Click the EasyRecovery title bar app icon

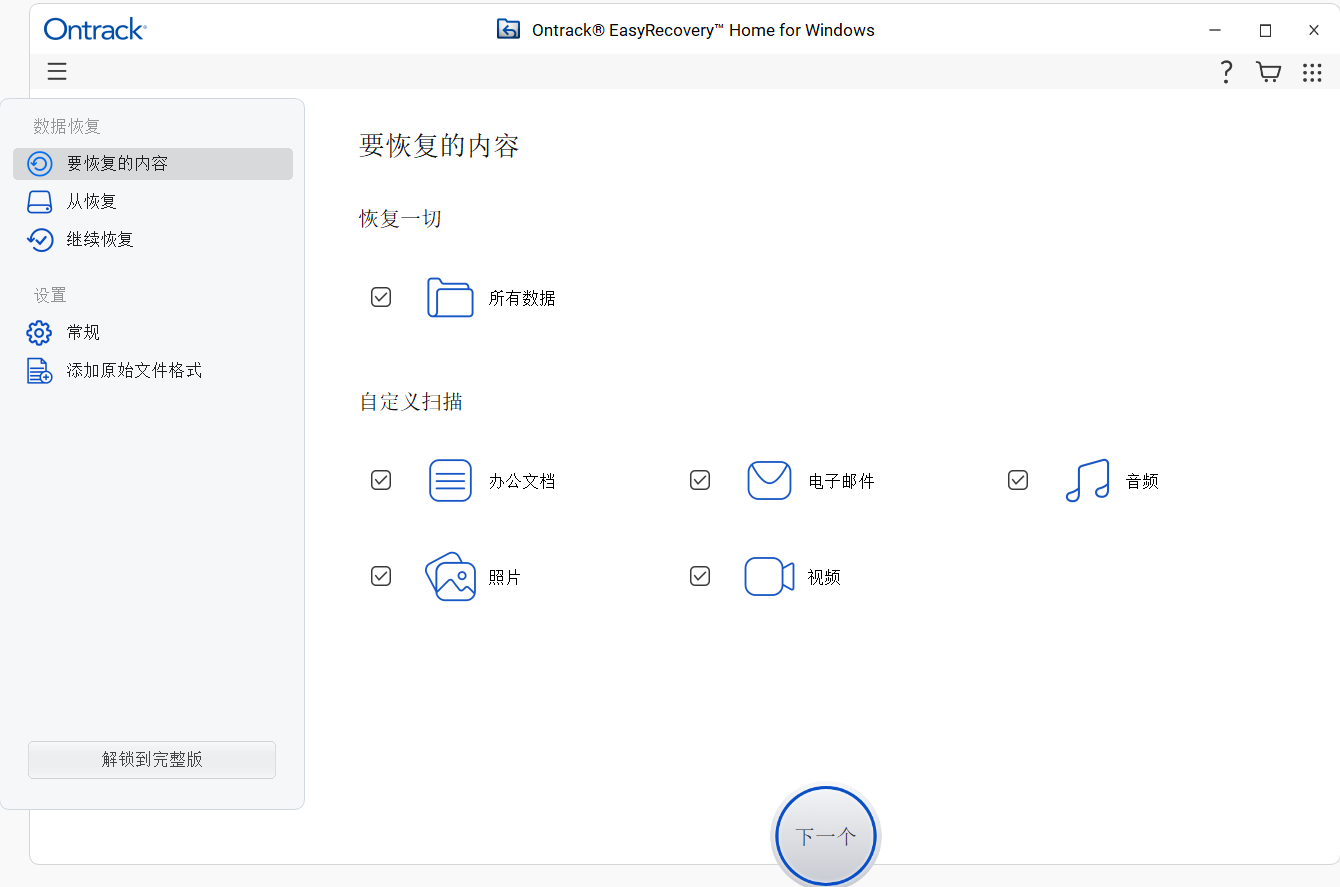(x=509, y=30)
